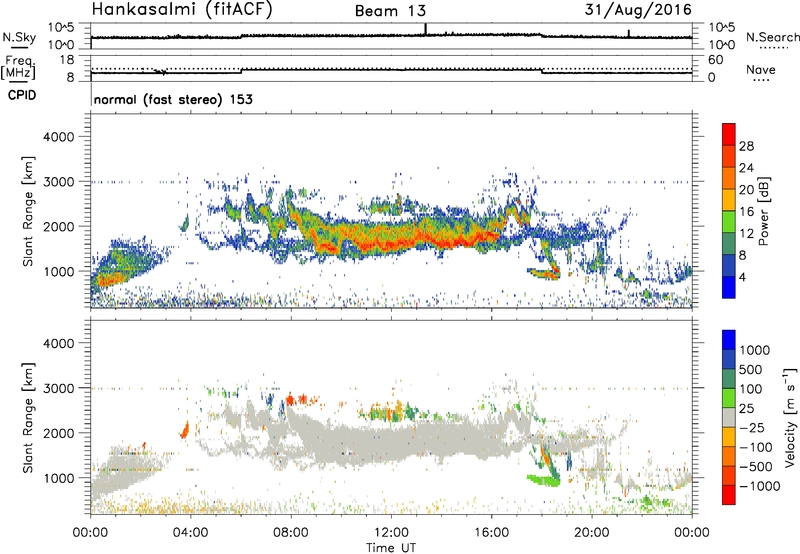
Task: Click the 24 dB colorbar label
Action: coord(746,168)
